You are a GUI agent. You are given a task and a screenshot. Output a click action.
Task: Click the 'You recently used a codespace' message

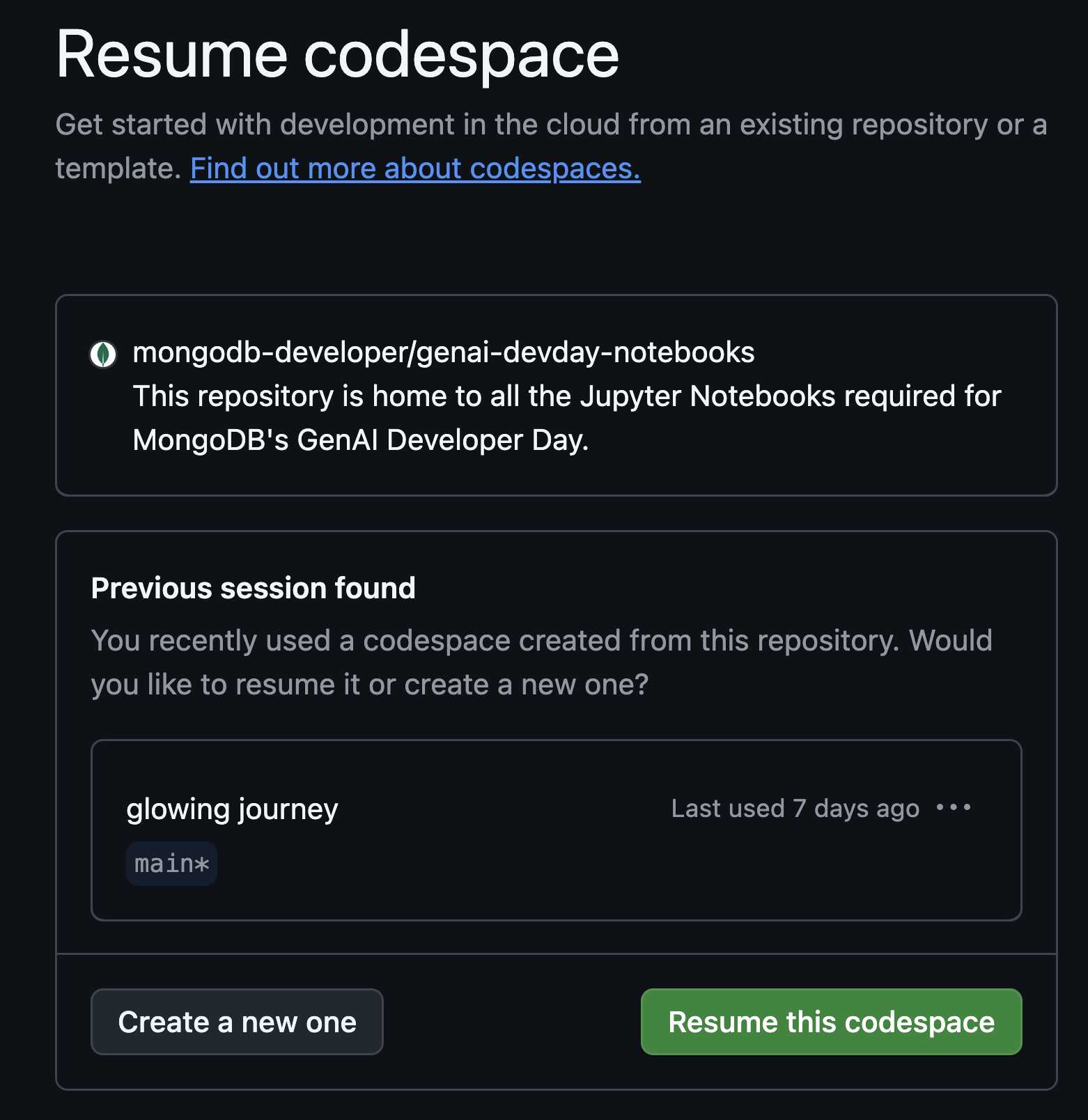coord(541,662)
